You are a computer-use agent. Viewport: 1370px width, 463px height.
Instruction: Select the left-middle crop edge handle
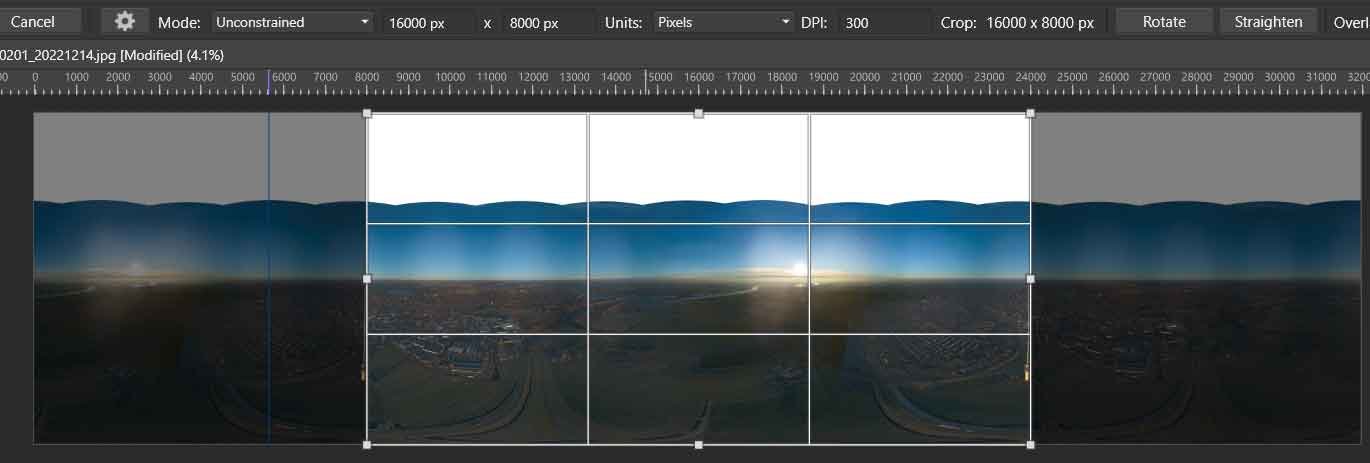click(367, 279)
